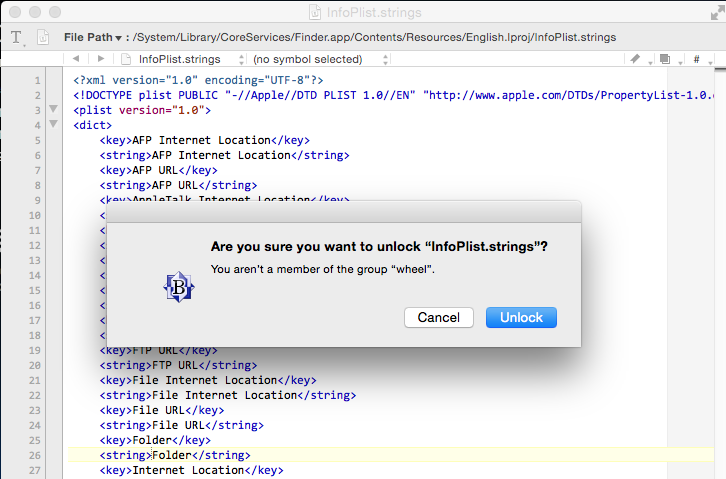This screenshot has width=726, height=479.
Task: Open the Markers pencil icon menu
Action: (x=637, y=59)
